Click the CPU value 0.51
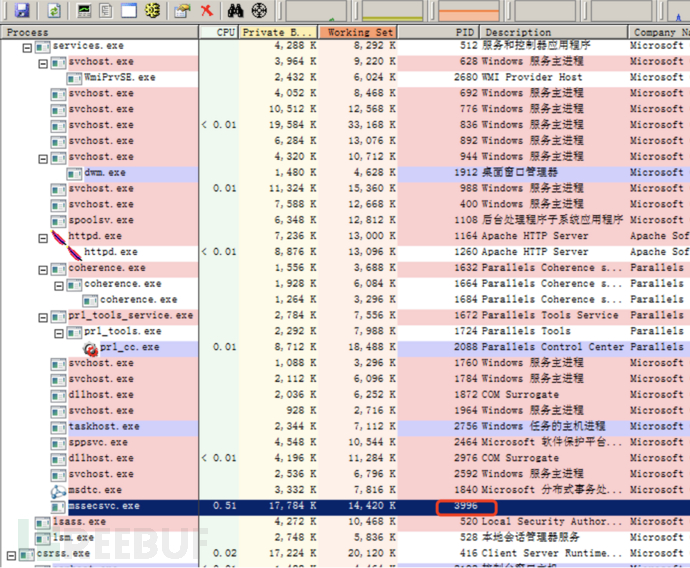The width and height of the screenshot is (690, 568). 224,506
